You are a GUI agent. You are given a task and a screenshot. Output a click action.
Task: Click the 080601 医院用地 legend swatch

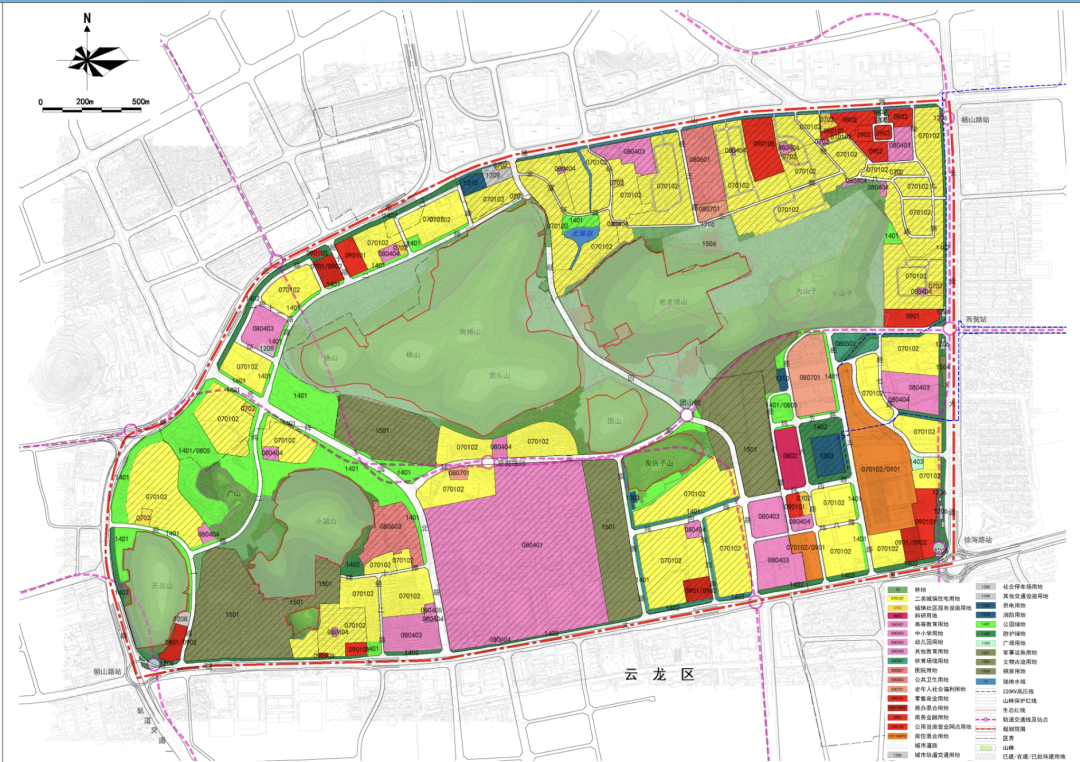coord(897,670)
